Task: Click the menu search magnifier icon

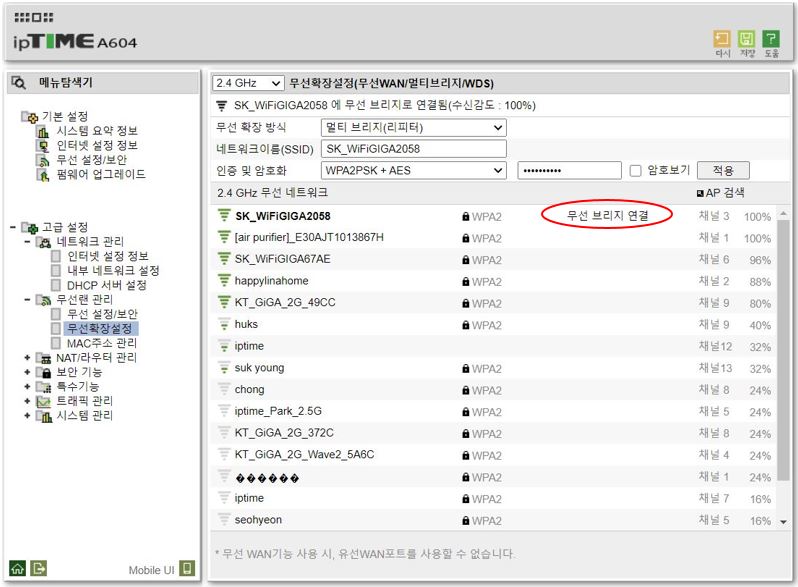Action: (x=19, y=82)
